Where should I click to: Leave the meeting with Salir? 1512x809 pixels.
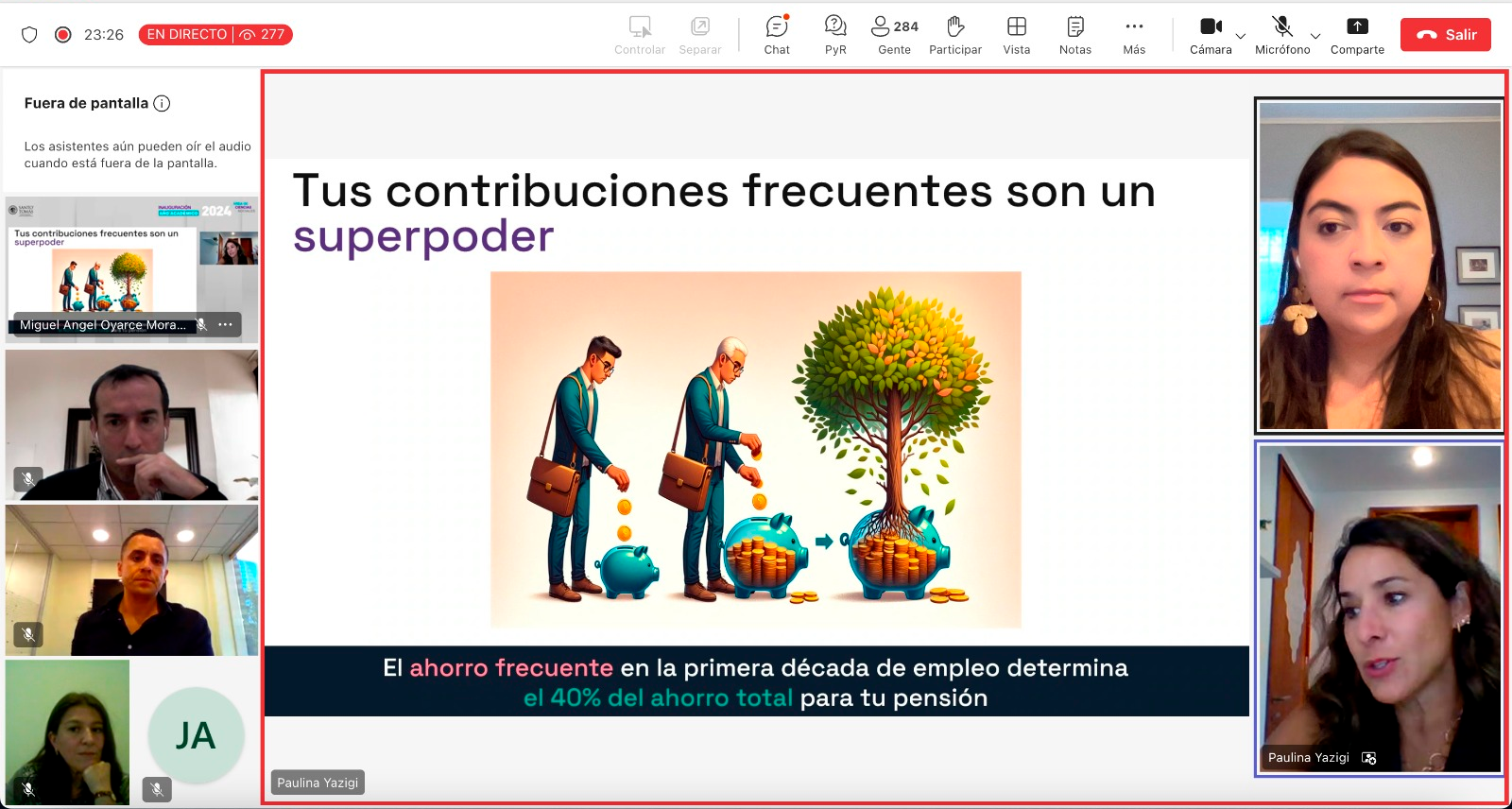pos(1445,35)
